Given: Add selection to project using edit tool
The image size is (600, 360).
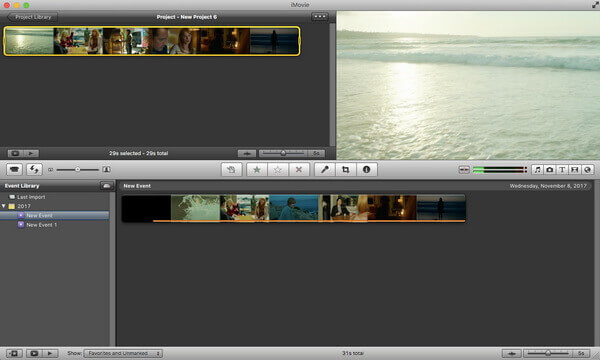Looking at the screenshot, I should (x=232, y=169).
